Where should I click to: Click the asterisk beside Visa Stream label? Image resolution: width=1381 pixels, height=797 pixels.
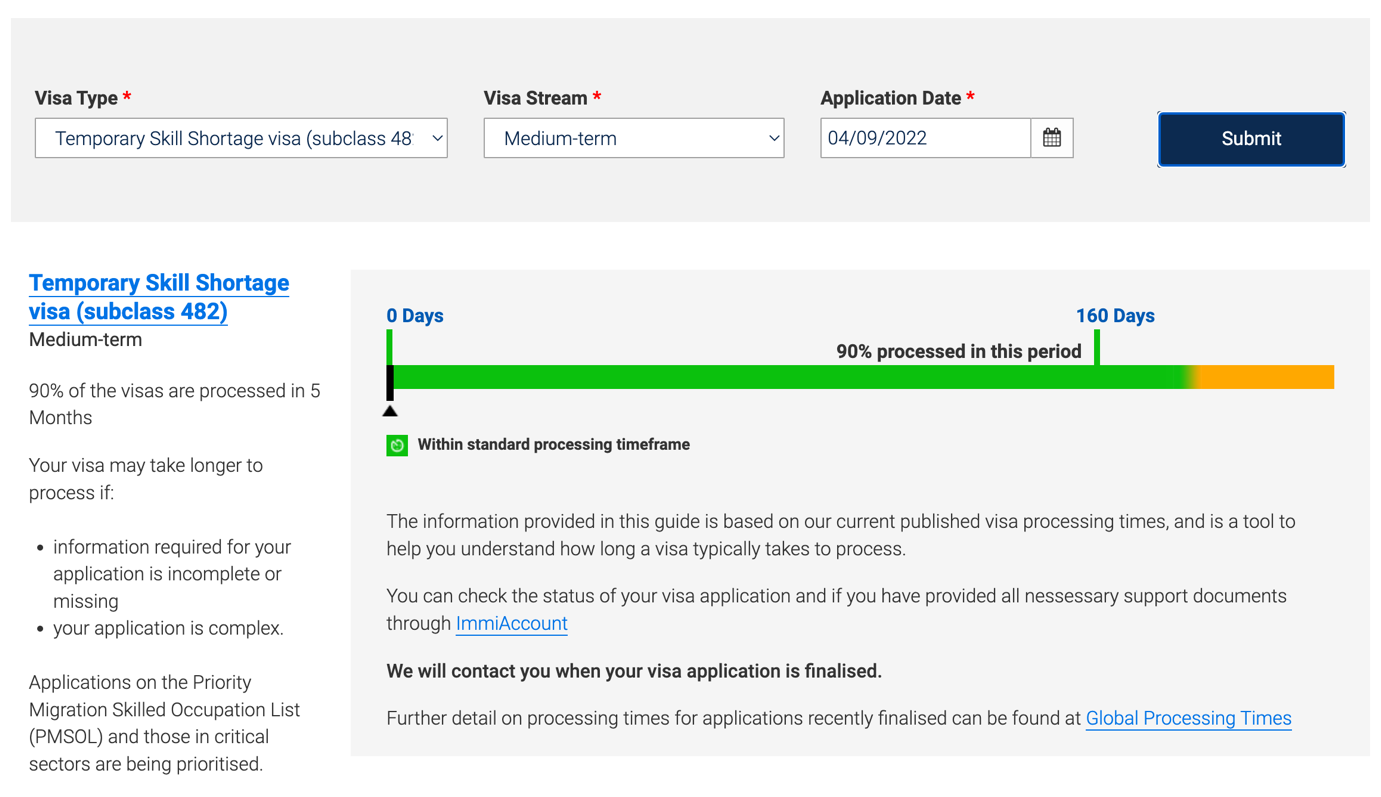(x=596, y=96)
